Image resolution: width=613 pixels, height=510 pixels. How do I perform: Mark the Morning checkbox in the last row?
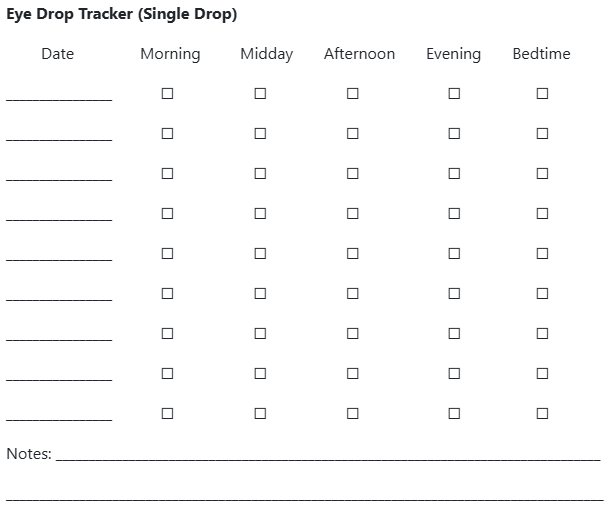(x=167, y=413)
